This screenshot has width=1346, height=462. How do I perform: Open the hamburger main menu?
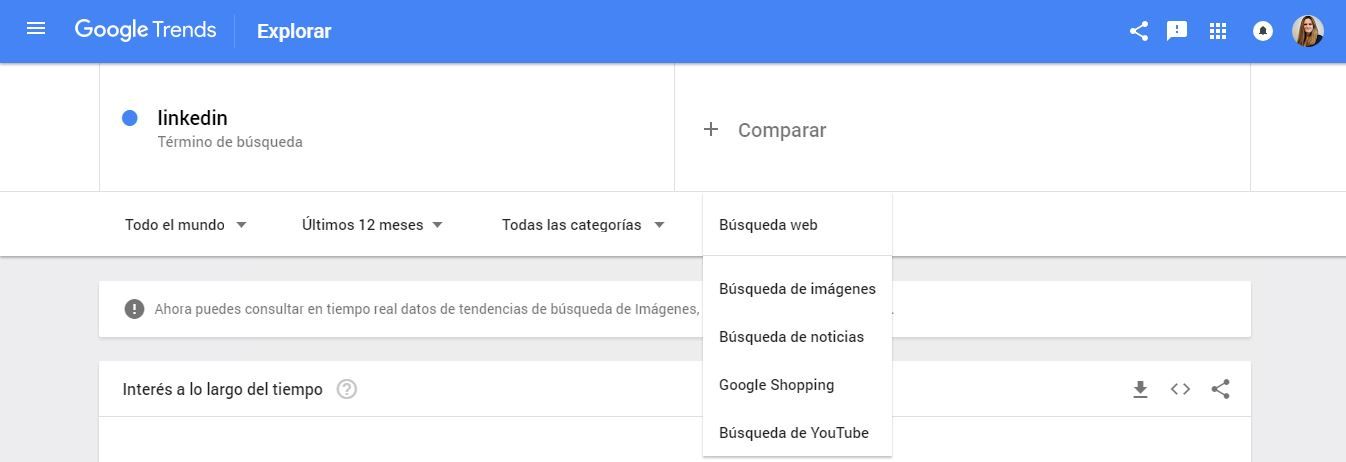tap(36, 29)
